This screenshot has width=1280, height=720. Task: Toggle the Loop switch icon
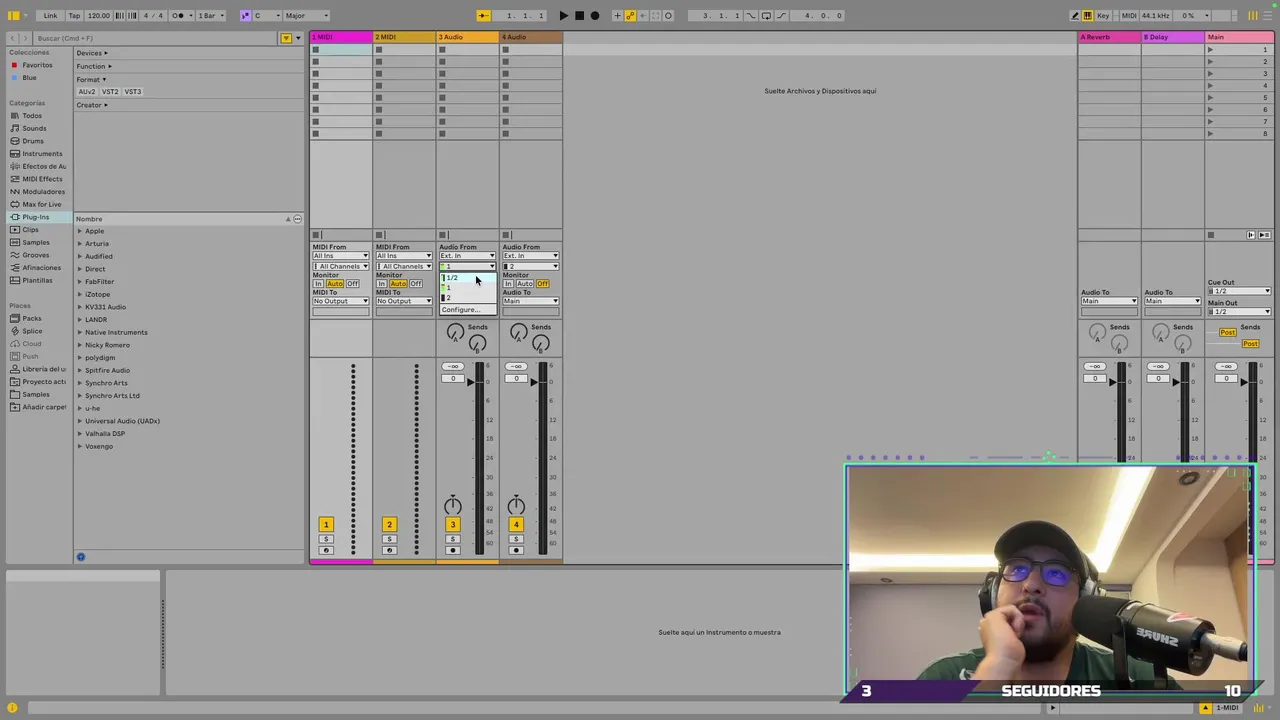pos(765,15)
